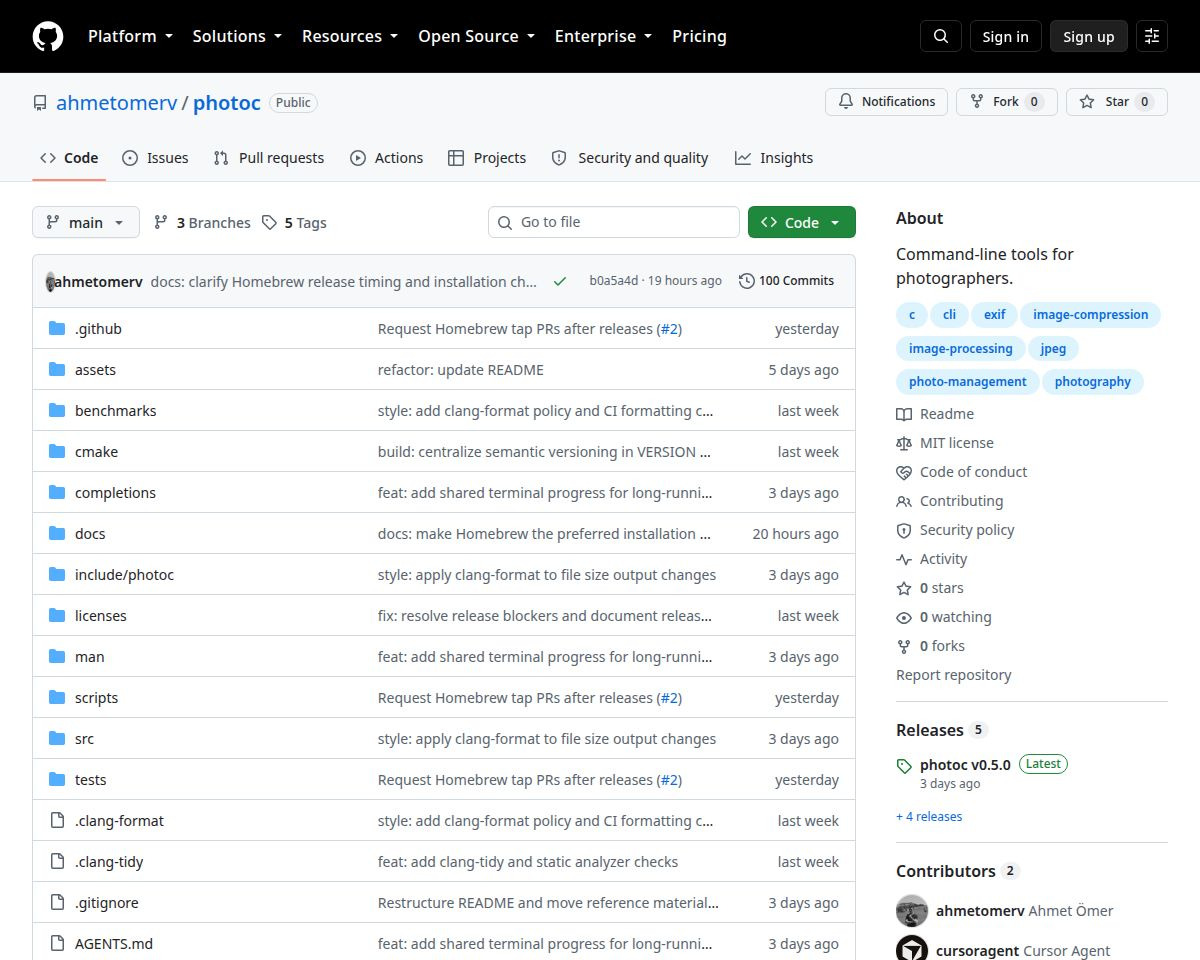Open the + 4 releases link
This screenshot has height=960, width=1200.
coord(929,817)
